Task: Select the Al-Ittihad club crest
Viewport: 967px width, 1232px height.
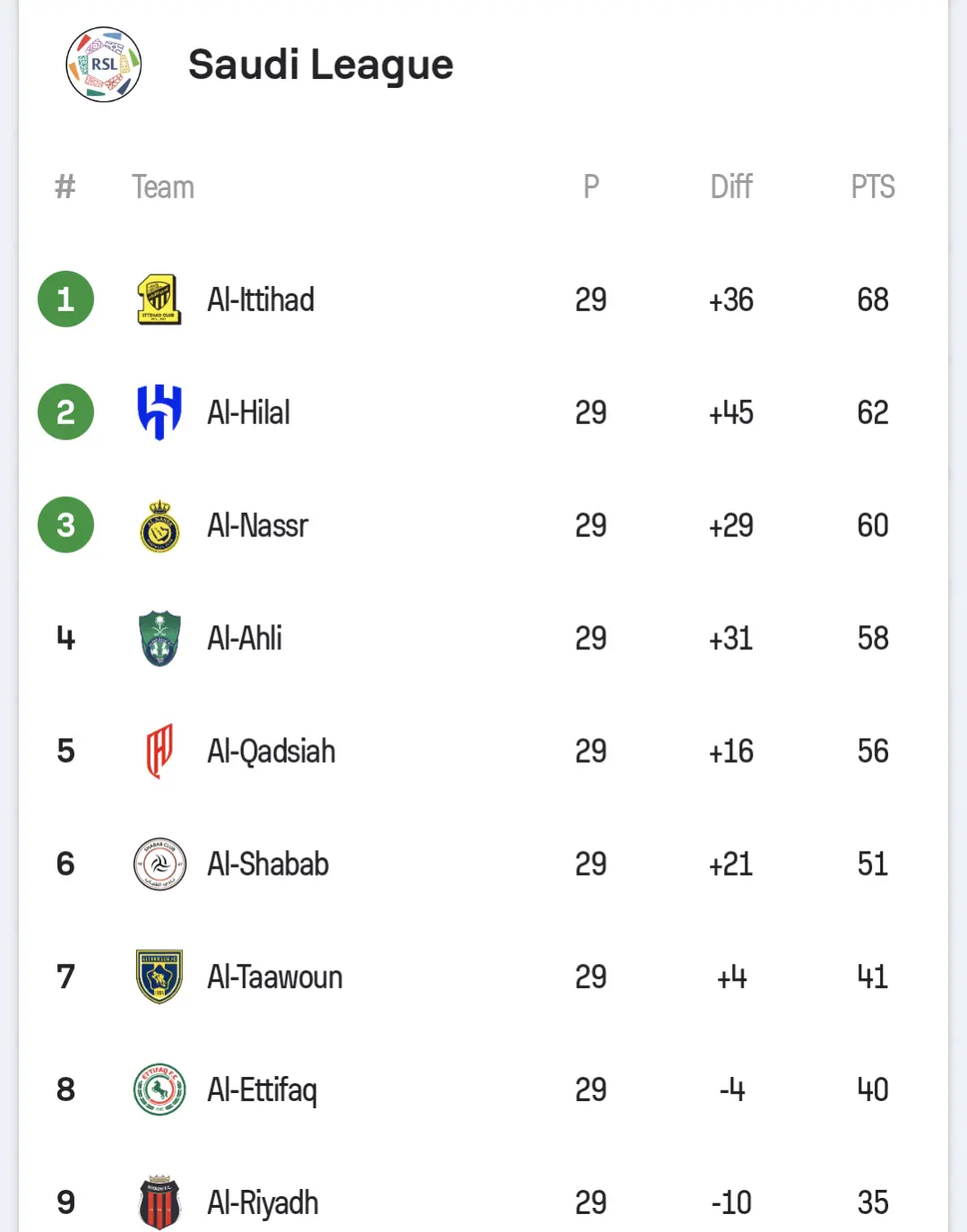Action: tap(160, 299)
